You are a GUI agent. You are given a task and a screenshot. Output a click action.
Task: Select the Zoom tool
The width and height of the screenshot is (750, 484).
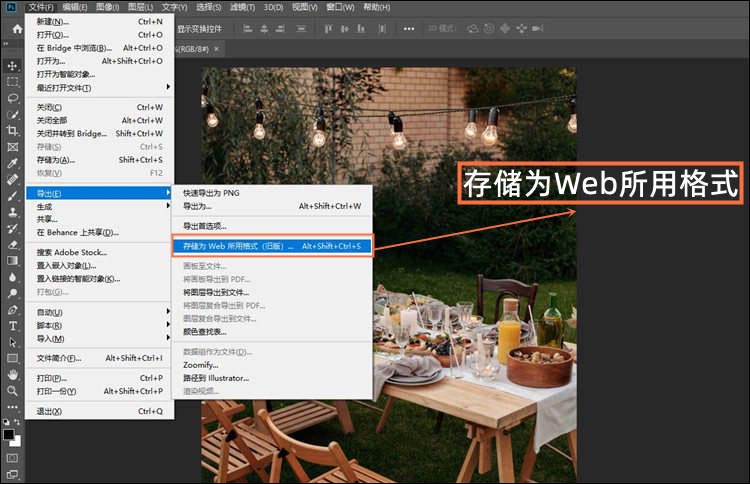click(13, 390)
